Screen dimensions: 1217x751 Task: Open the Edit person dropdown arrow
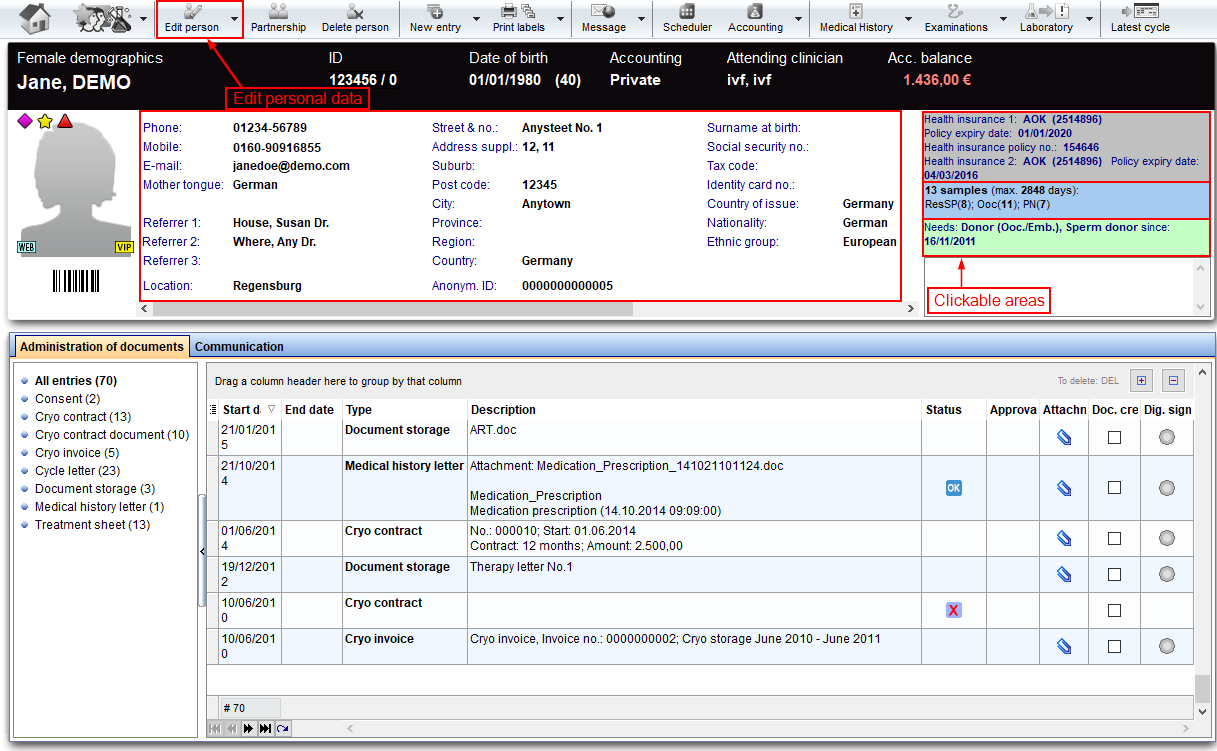point(234,19)
